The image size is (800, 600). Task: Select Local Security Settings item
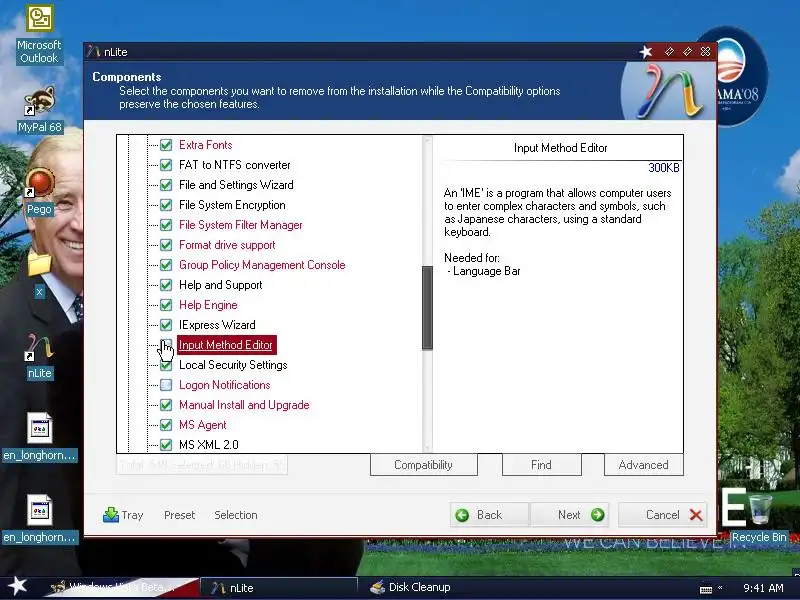[233, 365]
